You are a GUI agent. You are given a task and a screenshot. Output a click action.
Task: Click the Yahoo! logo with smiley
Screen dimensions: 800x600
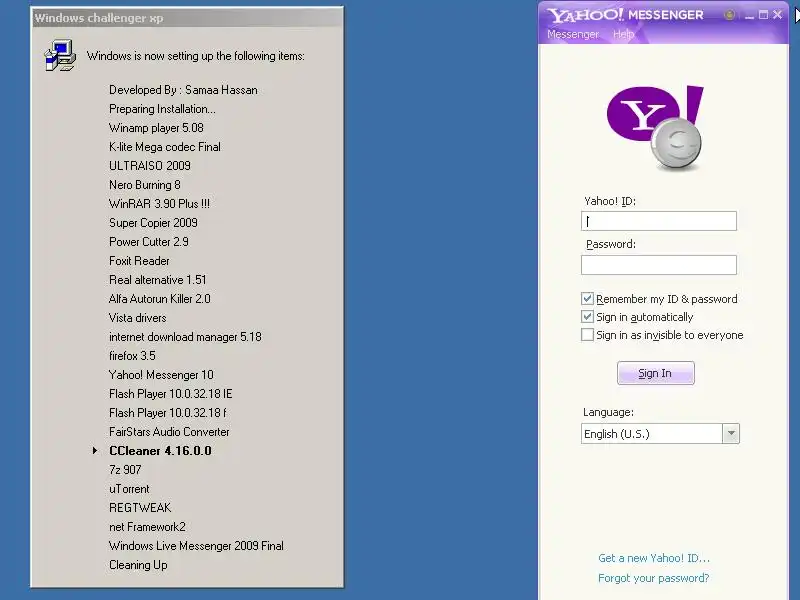click(x=655, y=128)
